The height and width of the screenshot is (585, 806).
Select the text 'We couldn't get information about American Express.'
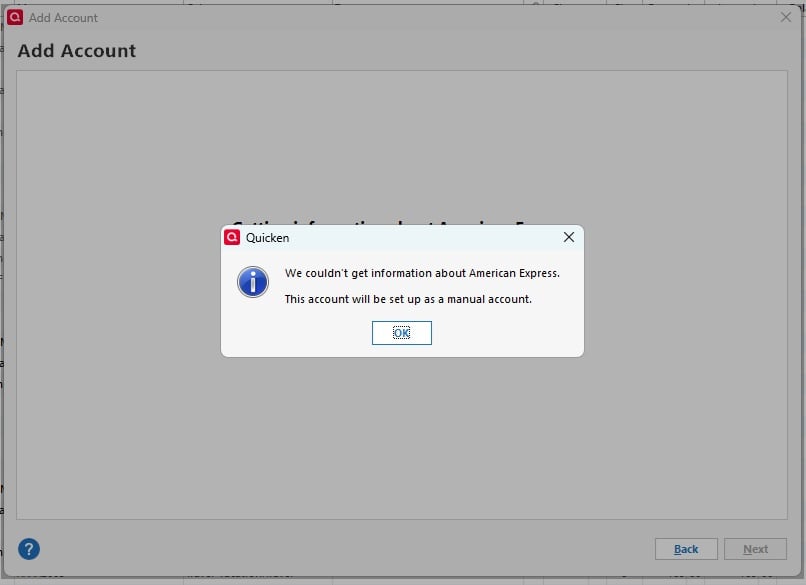pos(422,273)
